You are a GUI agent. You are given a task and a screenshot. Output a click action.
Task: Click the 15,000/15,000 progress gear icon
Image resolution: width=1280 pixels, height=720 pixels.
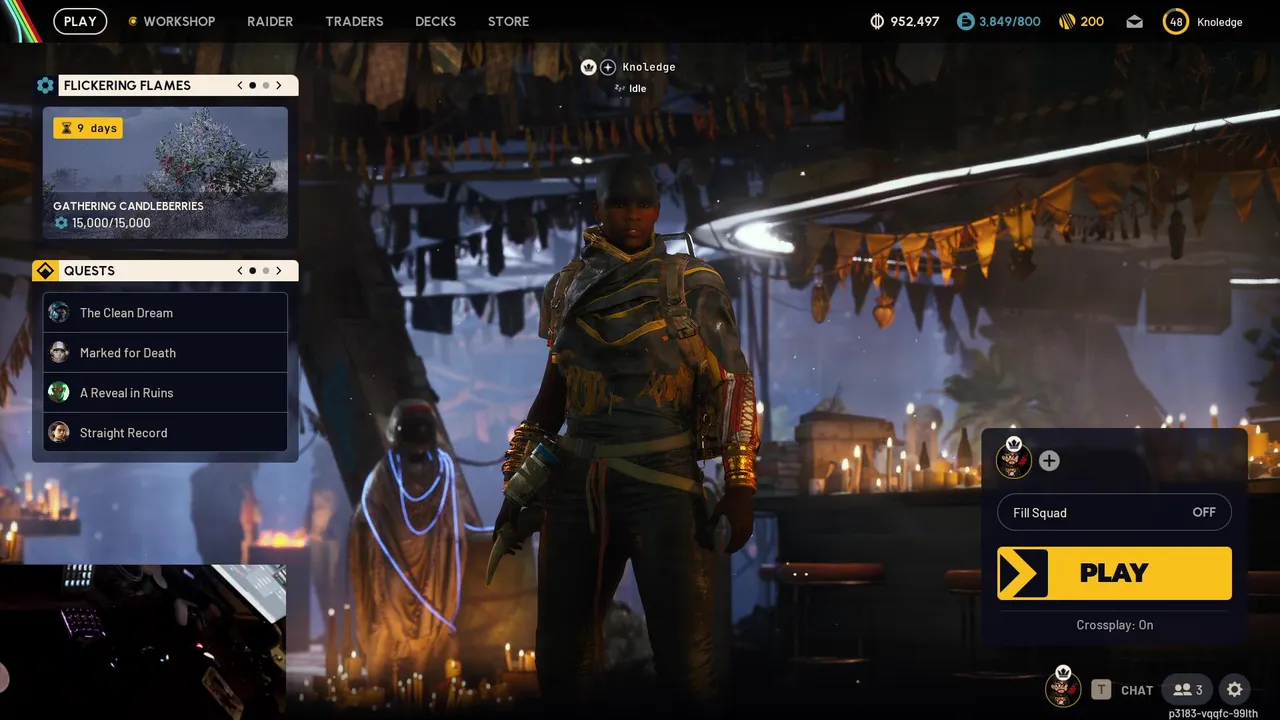pos(61,223)
